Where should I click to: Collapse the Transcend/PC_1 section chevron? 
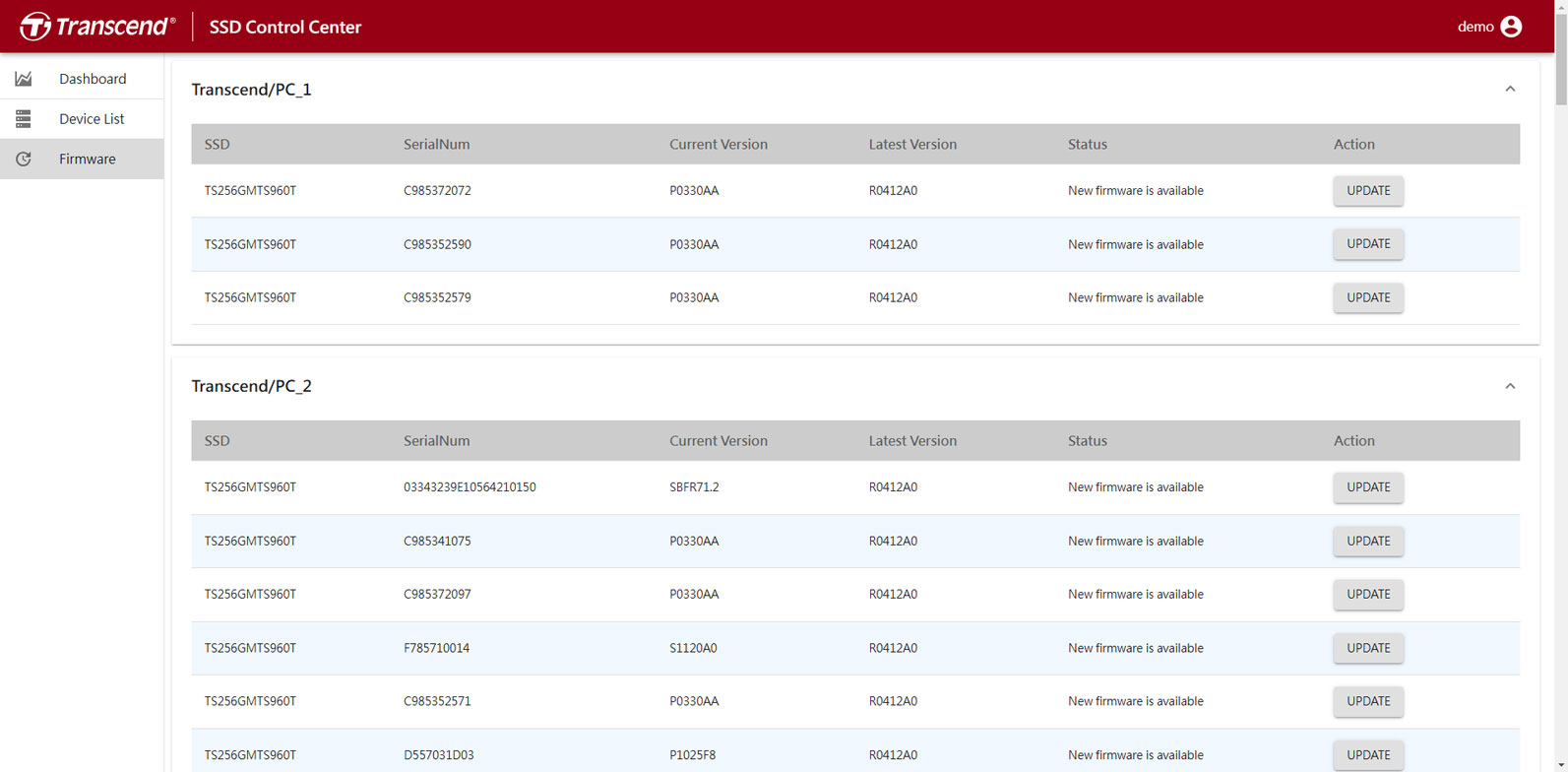coord(1510,90)
